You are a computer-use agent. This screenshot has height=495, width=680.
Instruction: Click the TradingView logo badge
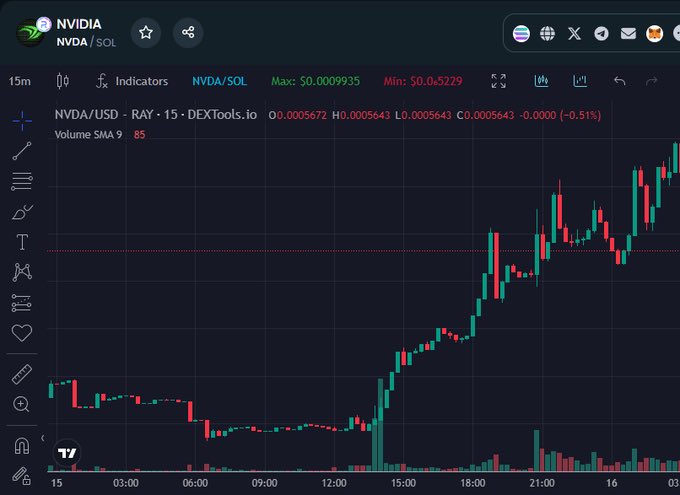[x=67, y=453]
